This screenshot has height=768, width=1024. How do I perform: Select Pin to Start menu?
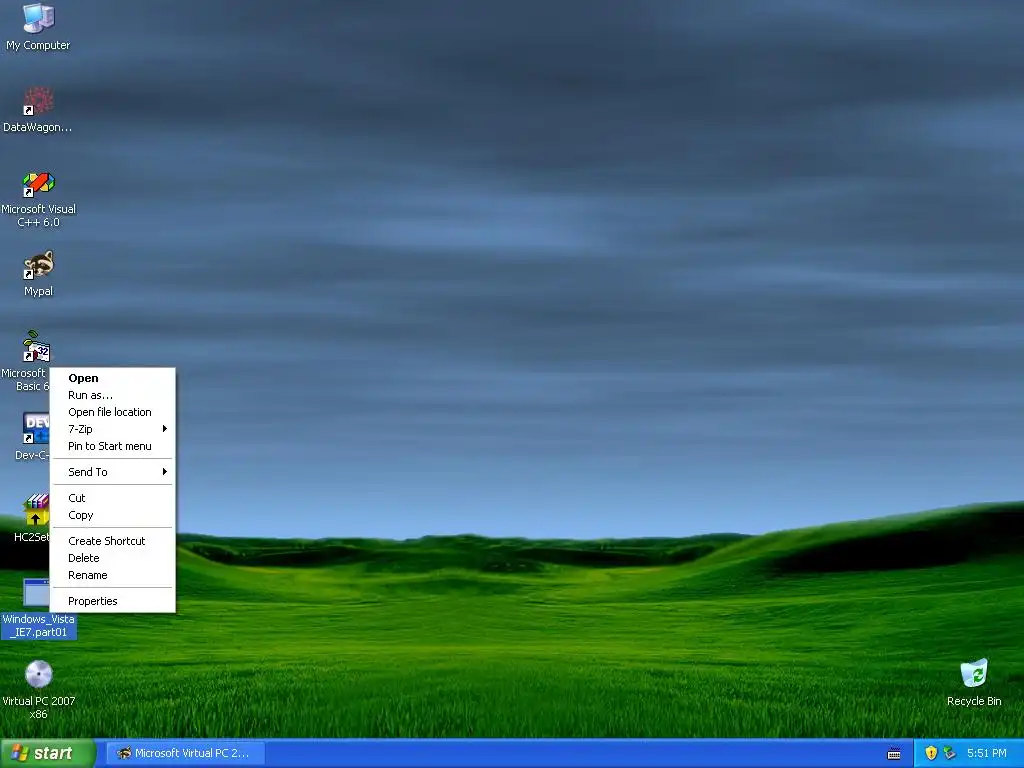pos(112,446)
